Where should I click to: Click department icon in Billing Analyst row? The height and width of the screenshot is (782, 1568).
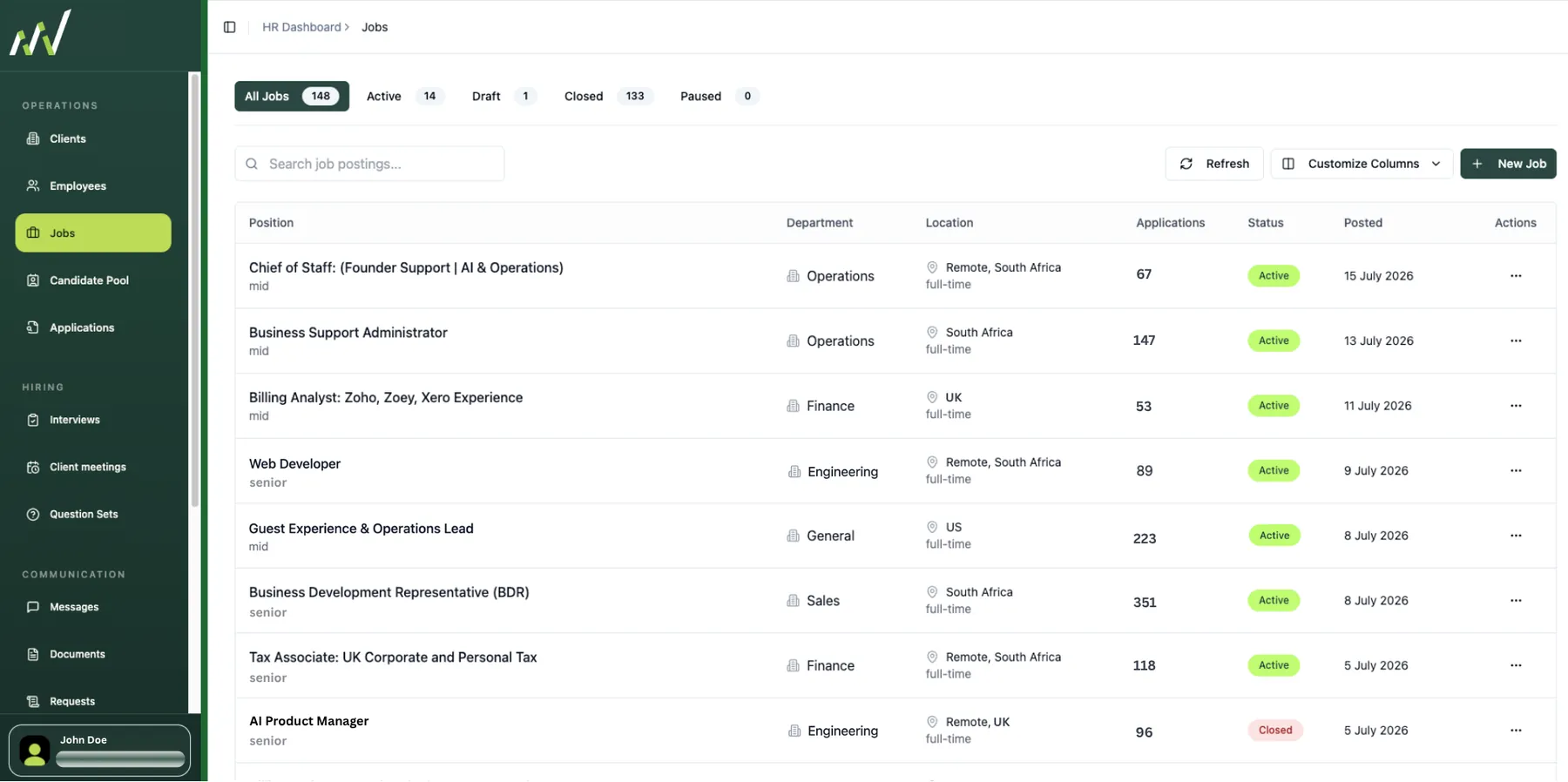[x=793, y=406]
